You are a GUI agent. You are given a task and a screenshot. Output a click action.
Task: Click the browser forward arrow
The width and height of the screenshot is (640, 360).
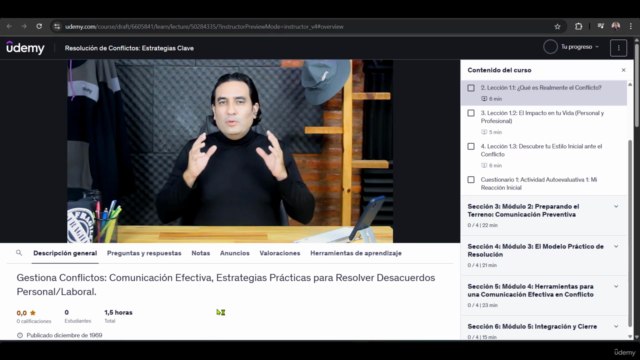coord(24,27)
